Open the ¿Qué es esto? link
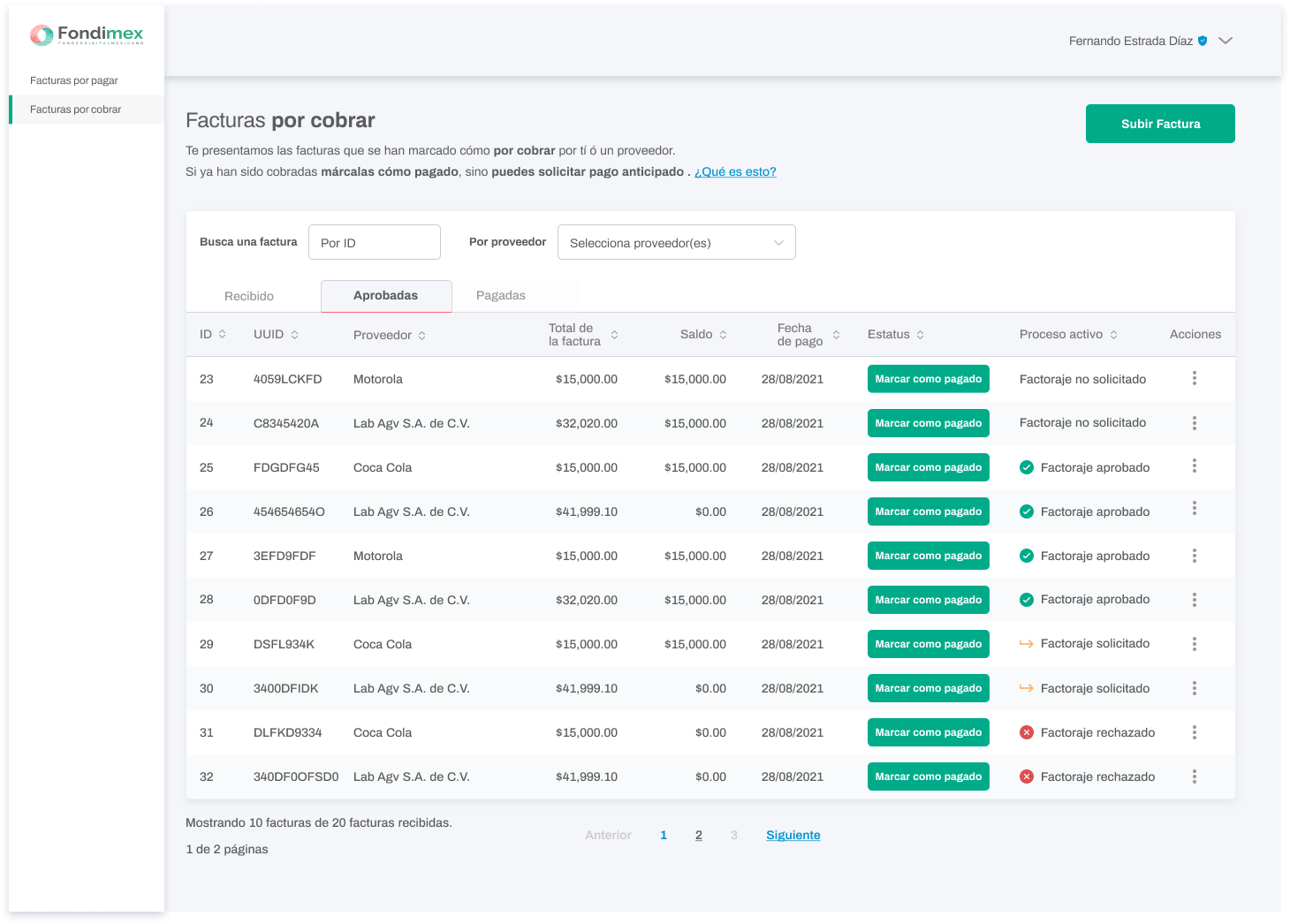1290x924 pixels. 735,172
